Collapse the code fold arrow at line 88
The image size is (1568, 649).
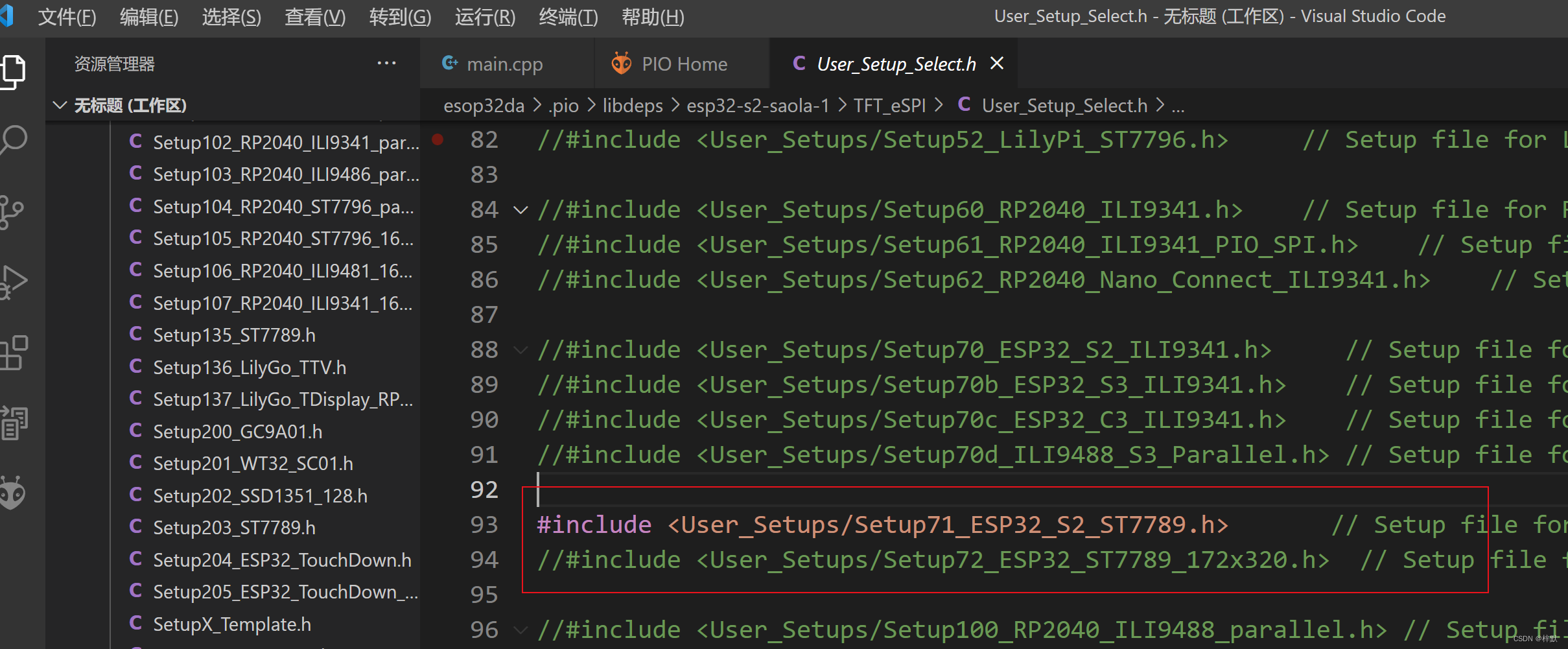521,350
